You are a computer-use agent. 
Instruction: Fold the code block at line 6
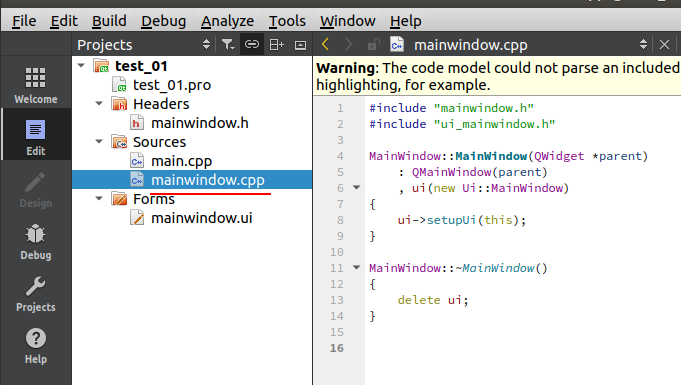tap(357, 188)
